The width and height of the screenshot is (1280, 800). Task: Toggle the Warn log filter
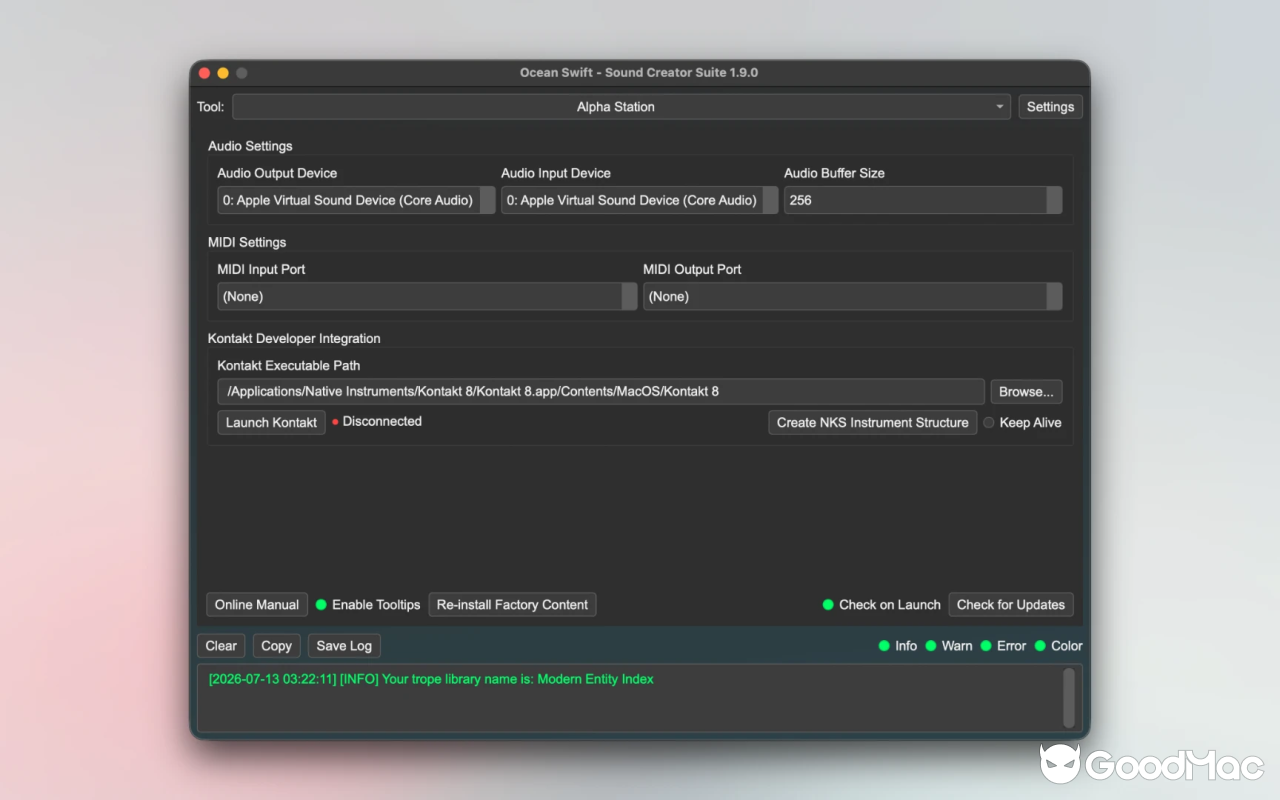(x=949, y=646)
